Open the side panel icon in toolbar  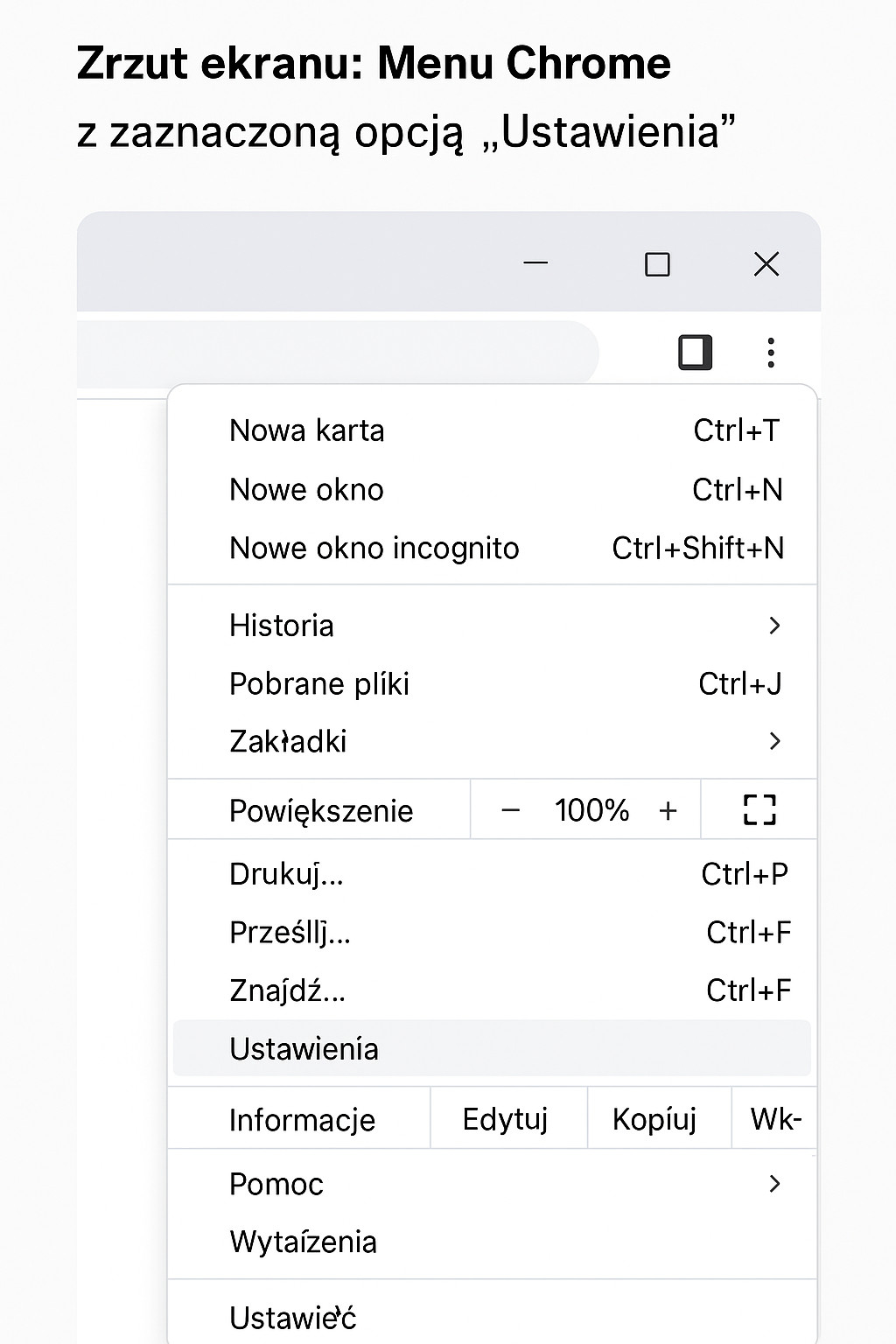click(x=696, y=353)
